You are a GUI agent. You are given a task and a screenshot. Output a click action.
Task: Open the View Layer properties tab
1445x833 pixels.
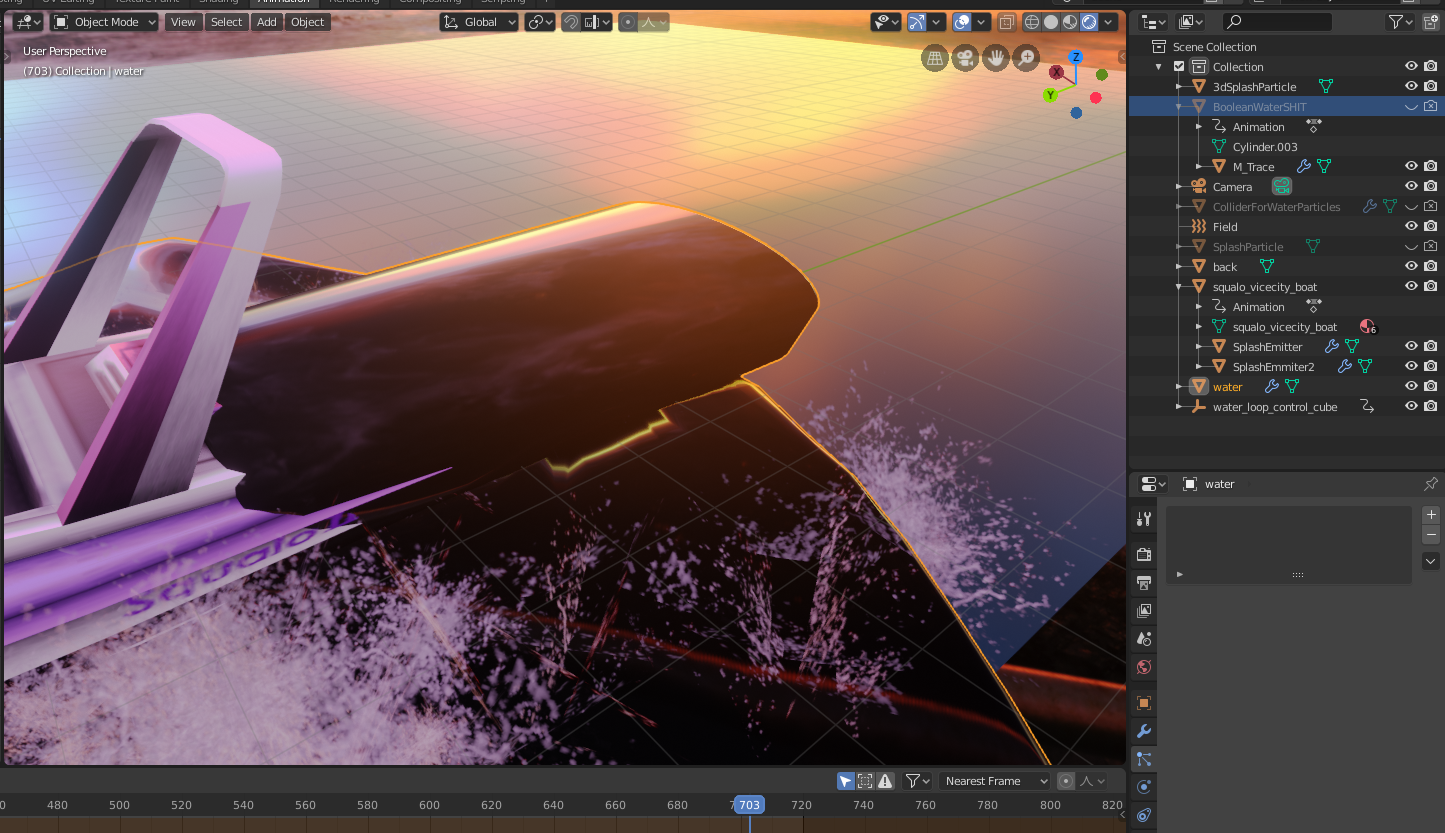(x=1144, y=611)
